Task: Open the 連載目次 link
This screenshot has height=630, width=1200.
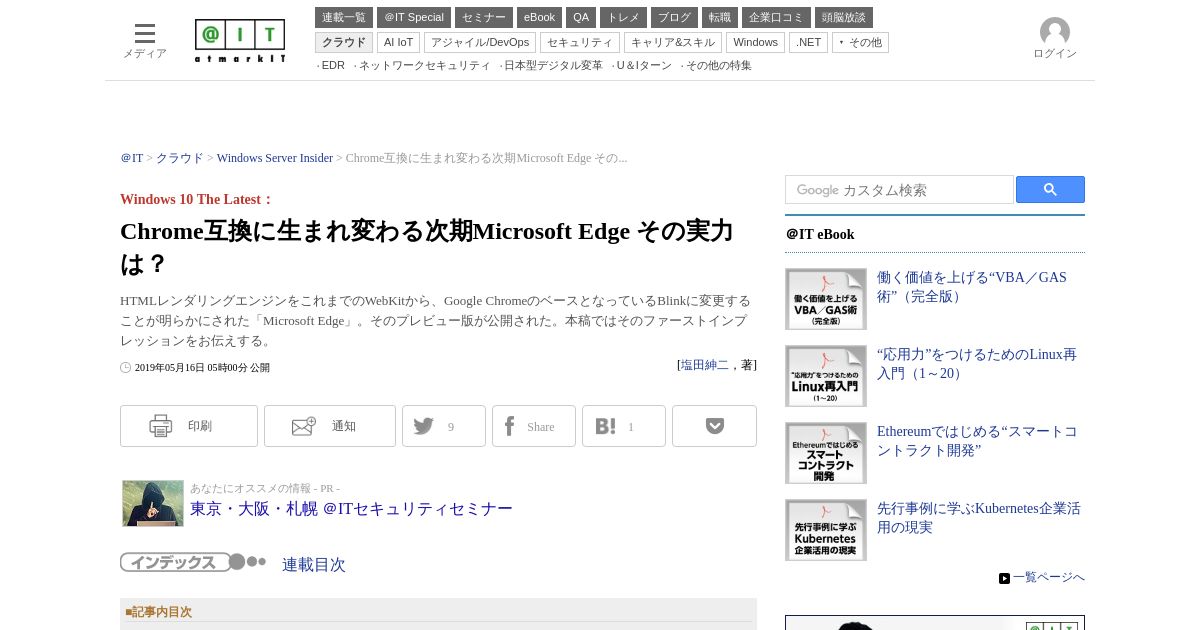Action: click(x=314, y=565)
